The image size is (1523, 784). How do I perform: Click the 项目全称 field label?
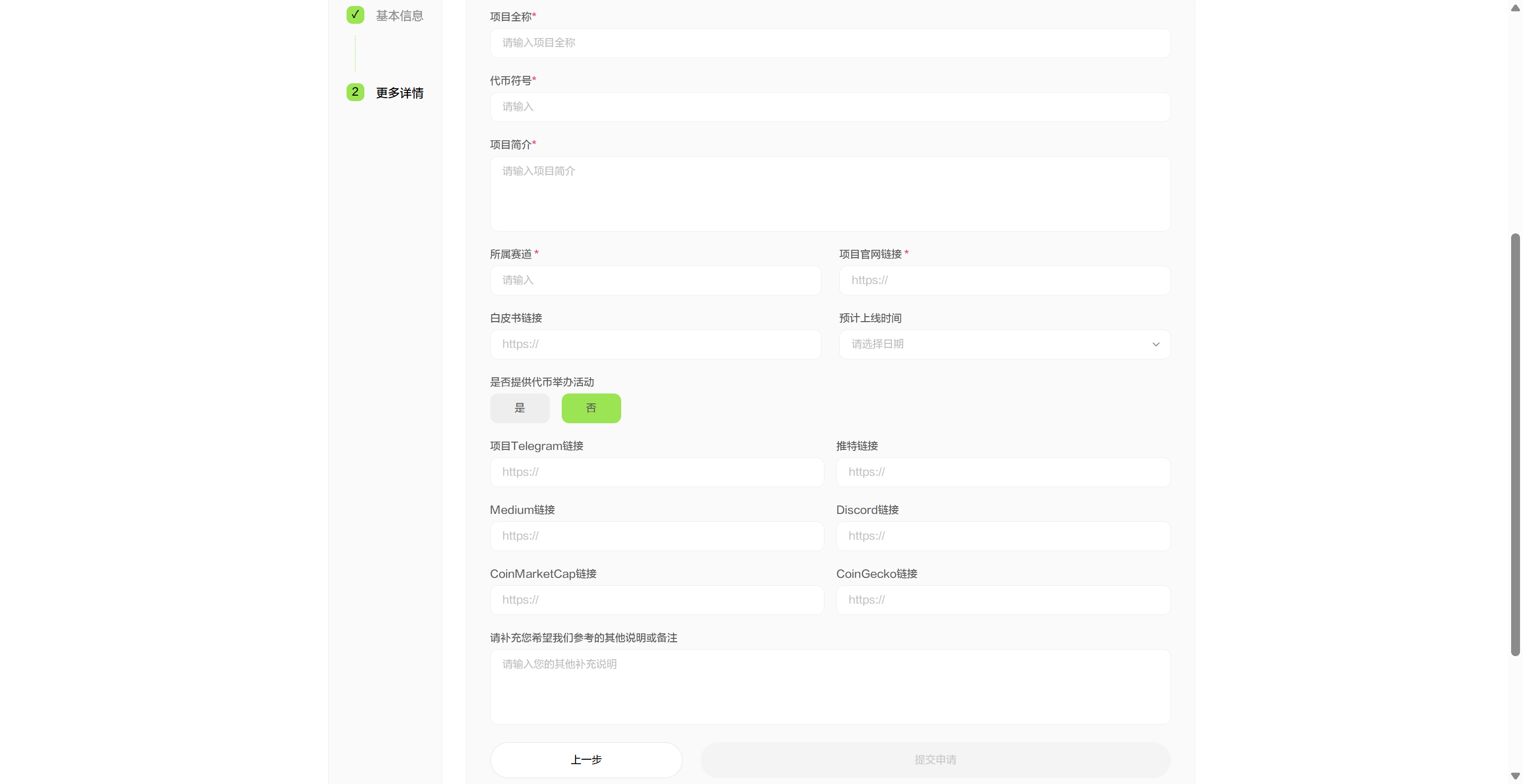tap(513, 17)
